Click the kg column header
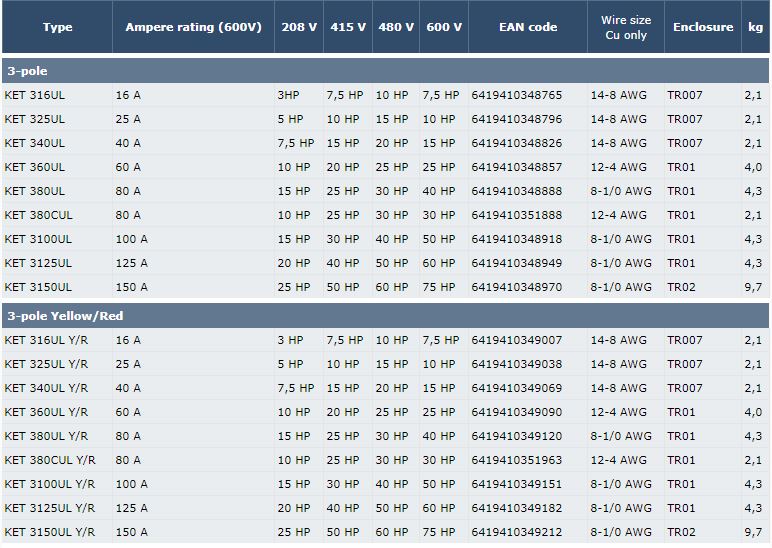Image resolution: width=772 pixels, height=548 pixels. coord(756,27)
